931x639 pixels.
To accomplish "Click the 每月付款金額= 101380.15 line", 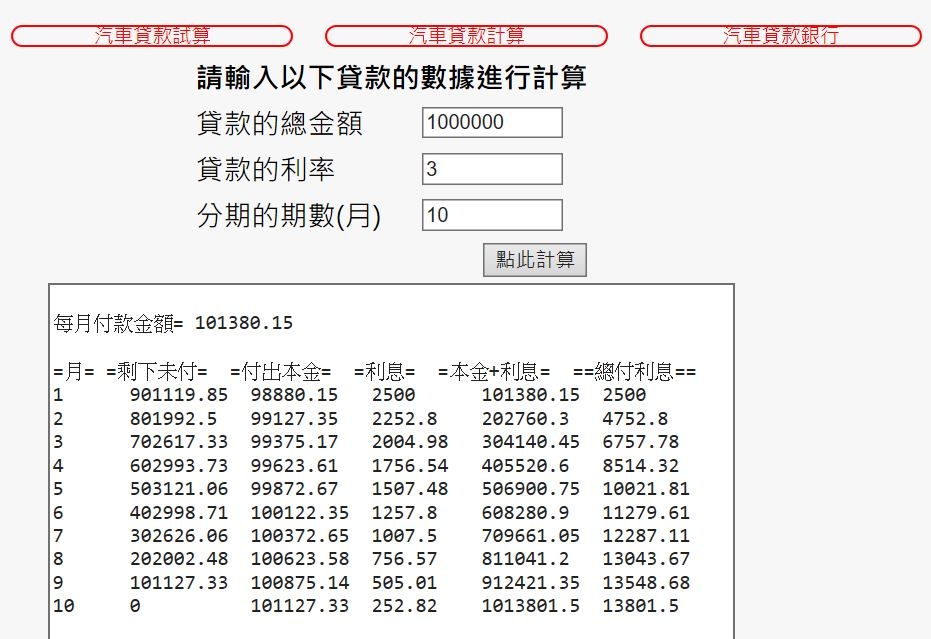I will [x=173, y=323].
